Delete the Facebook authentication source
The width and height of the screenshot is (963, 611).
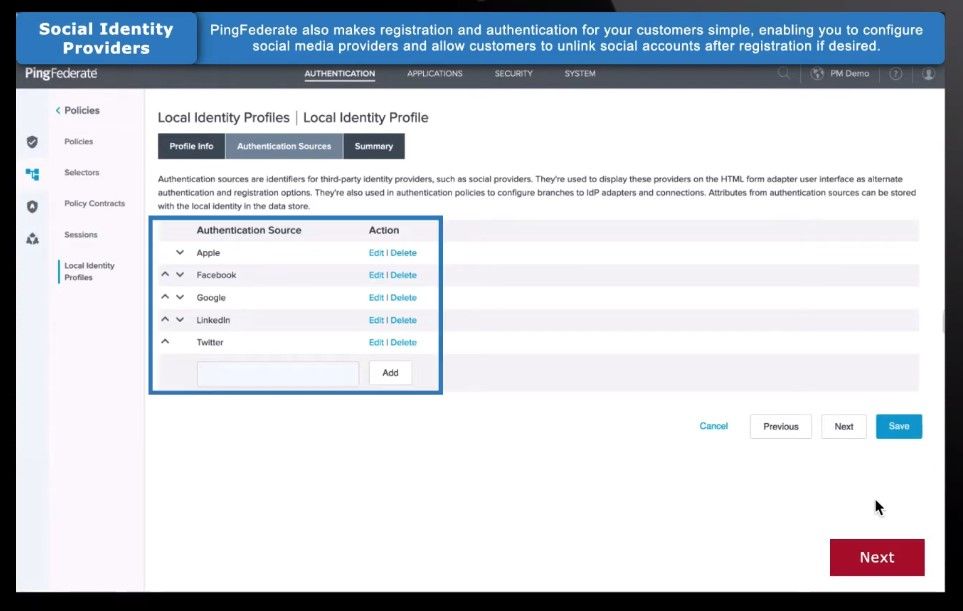[404, 275]
